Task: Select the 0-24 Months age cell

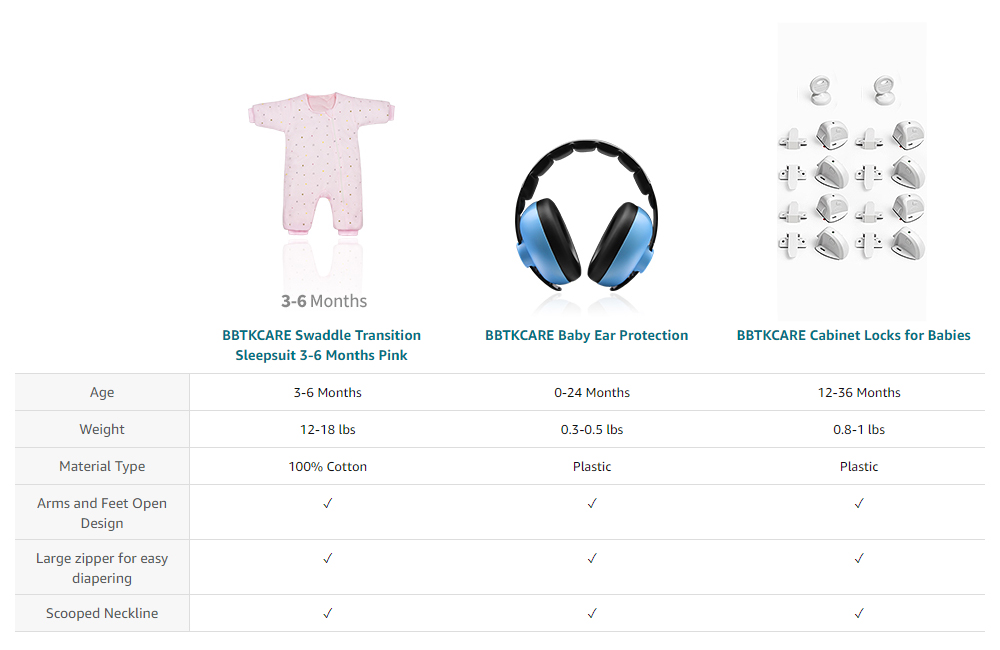Action: click(592, 392)
